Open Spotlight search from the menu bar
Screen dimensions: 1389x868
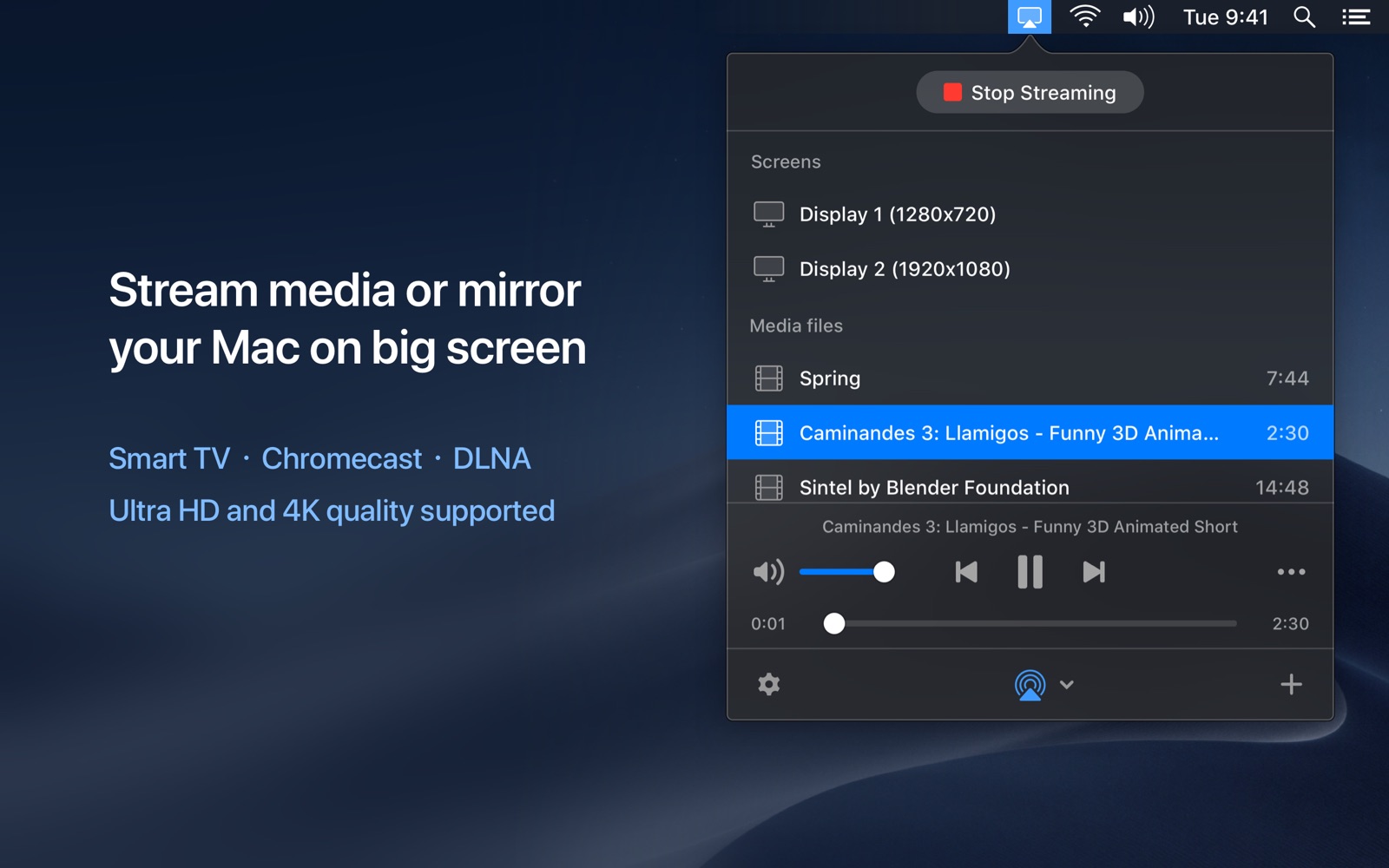(x=1304, y=16)
